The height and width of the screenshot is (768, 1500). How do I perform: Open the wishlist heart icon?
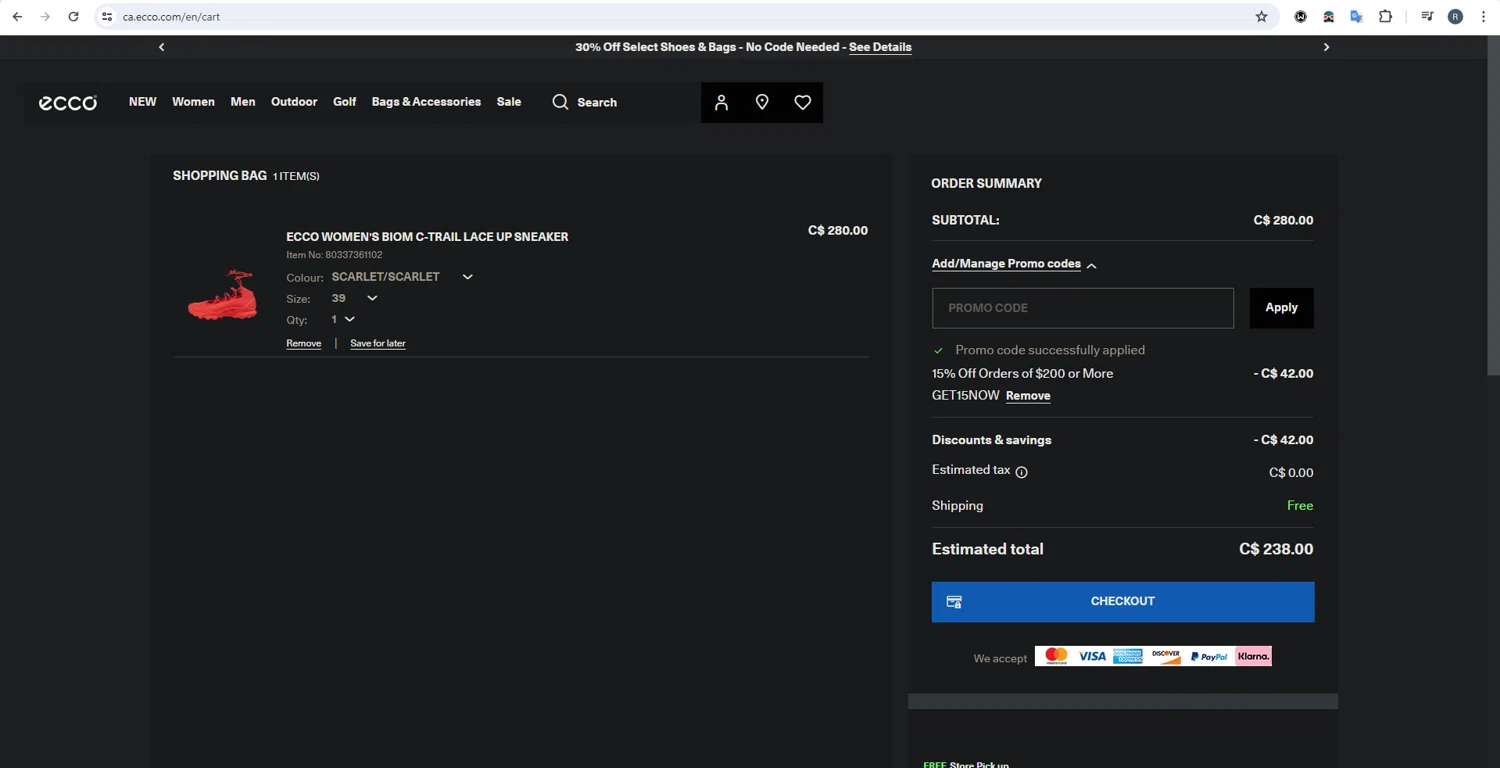pos(802,102)
